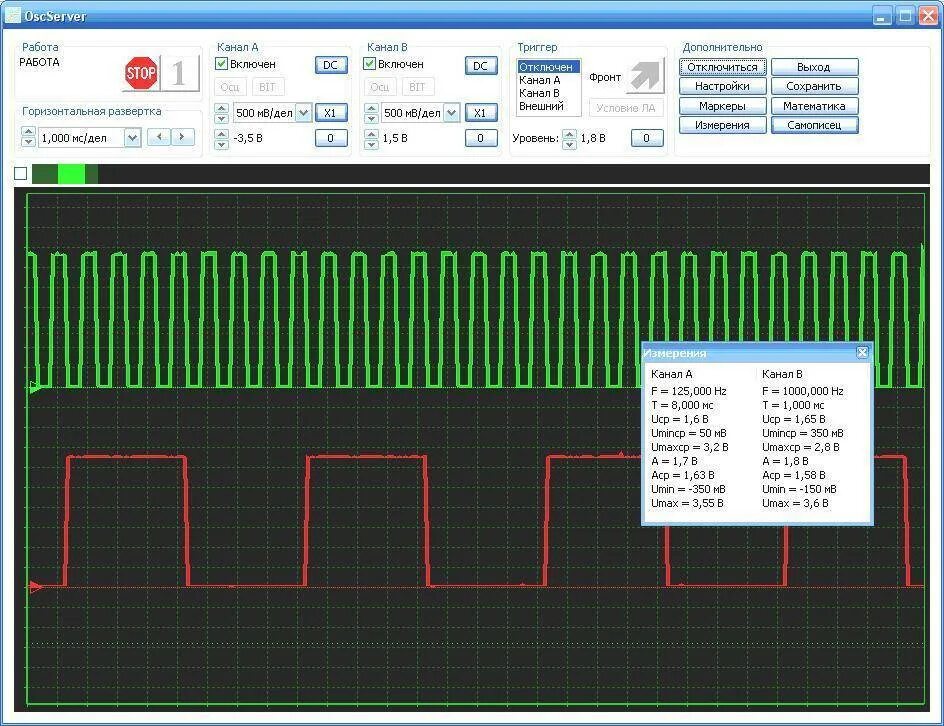Viewport: 944px width, 726px height.
Task: Click the Самописец button
Action: point(814,125)
